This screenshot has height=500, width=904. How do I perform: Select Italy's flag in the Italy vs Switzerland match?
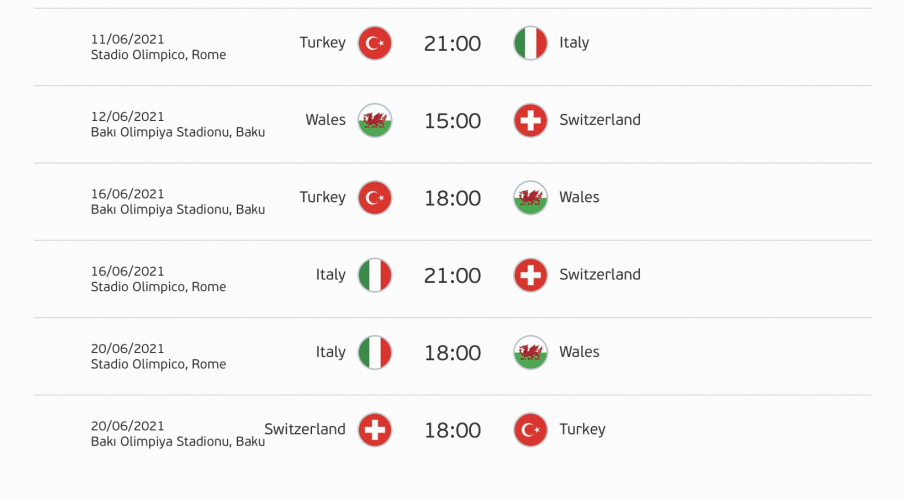click(375, 275)
